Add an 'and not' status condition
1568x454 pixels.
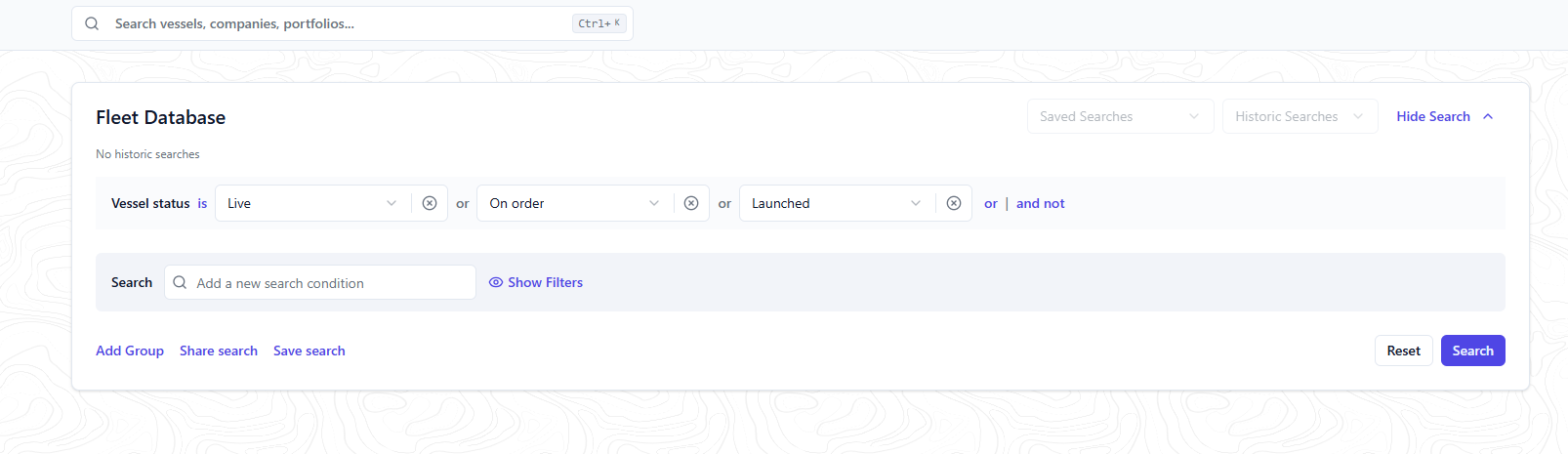pos(1041,203)
